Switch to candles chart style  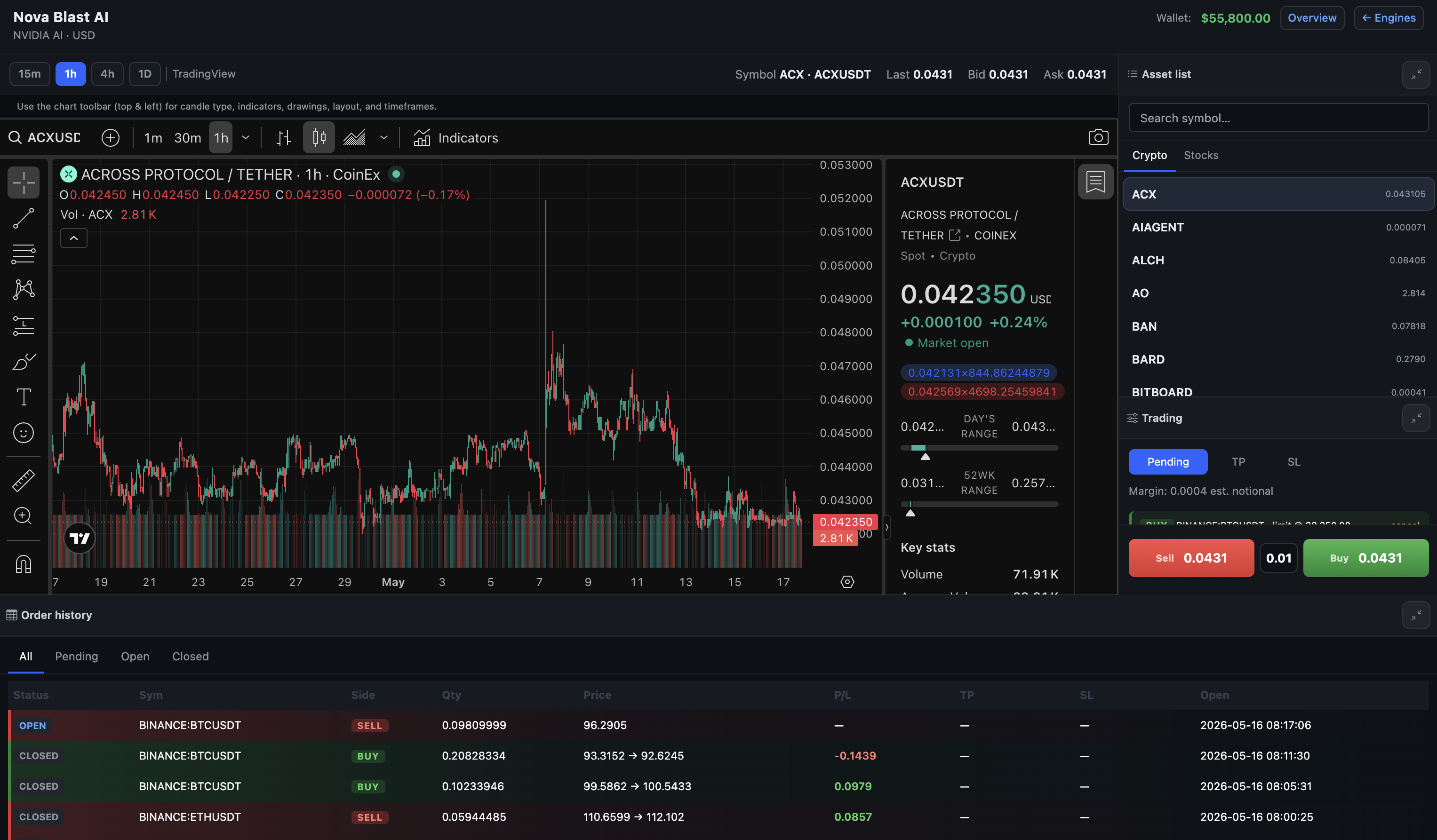pyautogui.click(x=319, y=137)
